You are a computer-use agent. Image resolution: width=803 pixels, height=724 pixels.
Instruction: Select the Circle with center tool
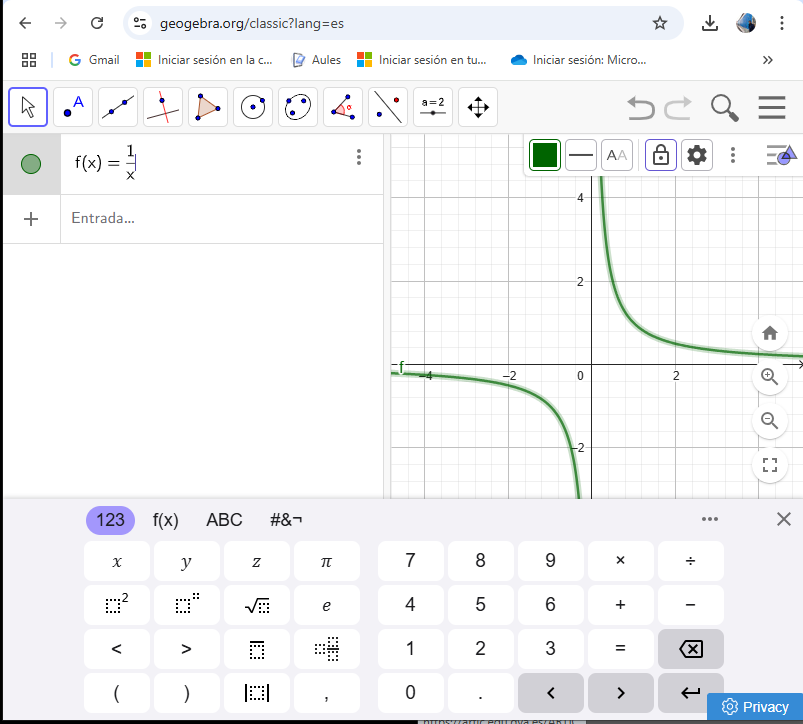(x=253, y=107)
